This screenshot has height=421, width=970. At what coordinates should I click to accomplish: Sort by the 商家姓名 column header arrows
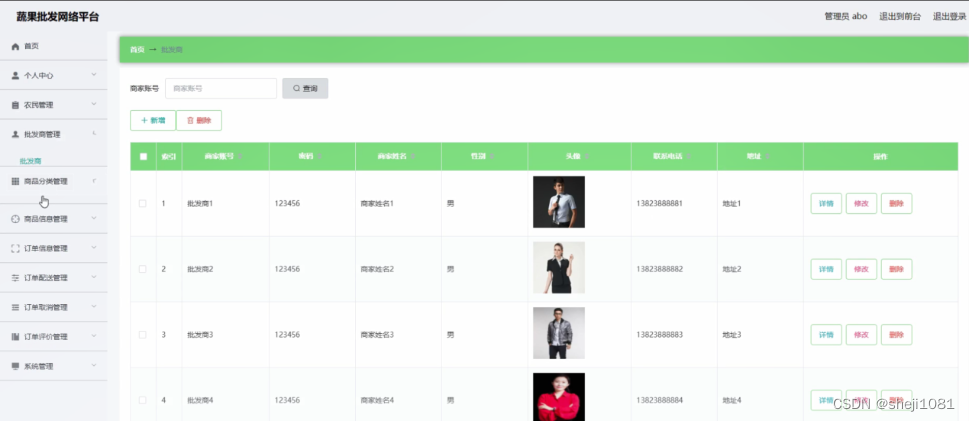413,157
